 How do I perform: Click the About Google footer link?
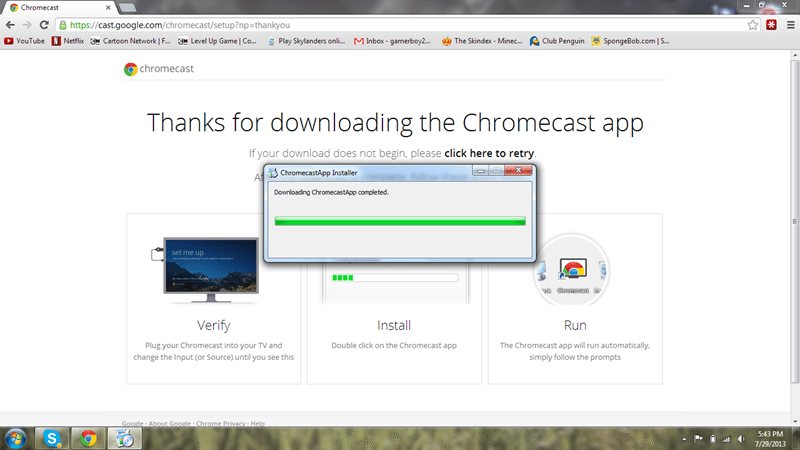169,423
